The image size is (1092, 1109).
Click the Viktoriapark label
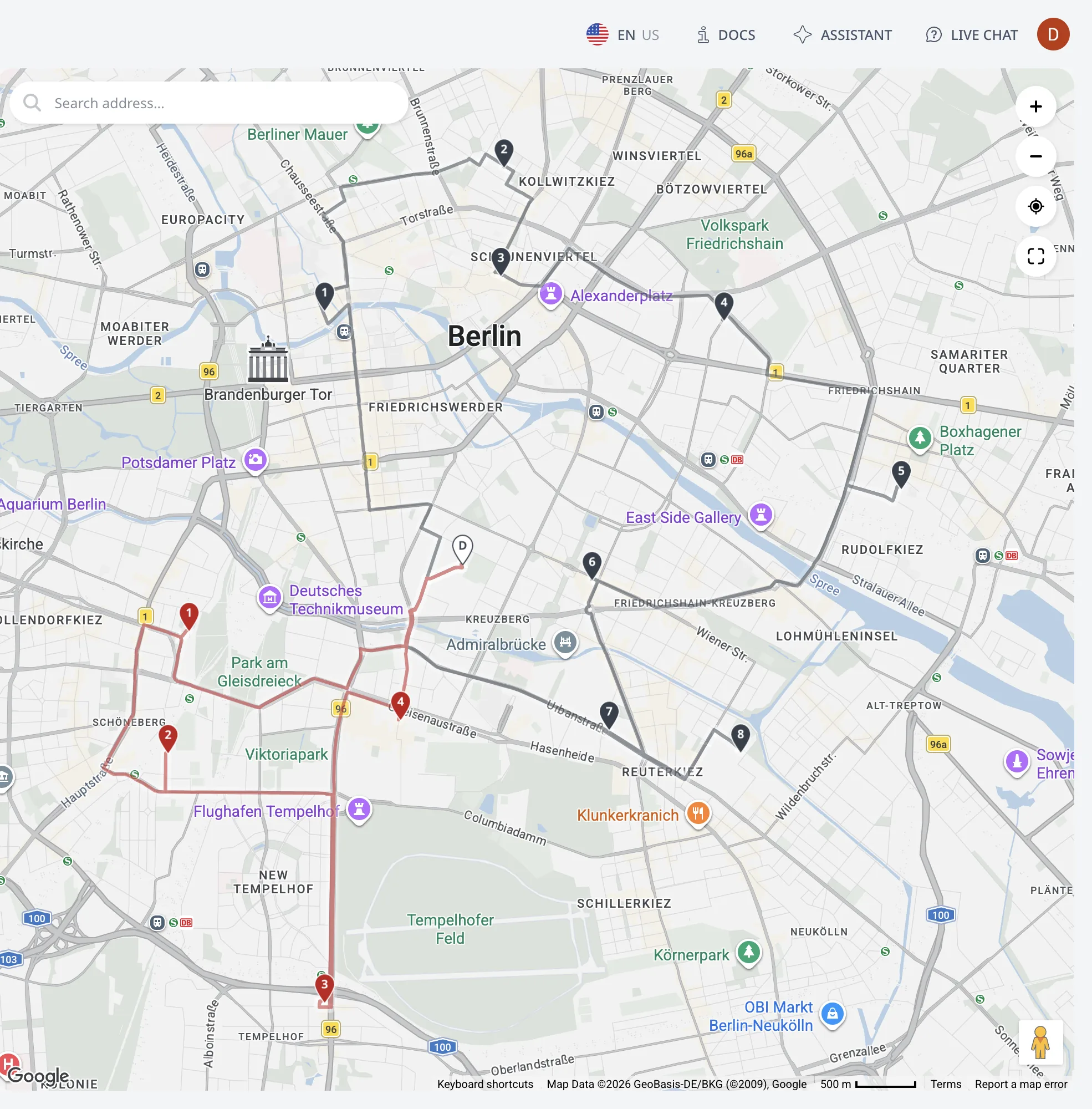[286, 755]
